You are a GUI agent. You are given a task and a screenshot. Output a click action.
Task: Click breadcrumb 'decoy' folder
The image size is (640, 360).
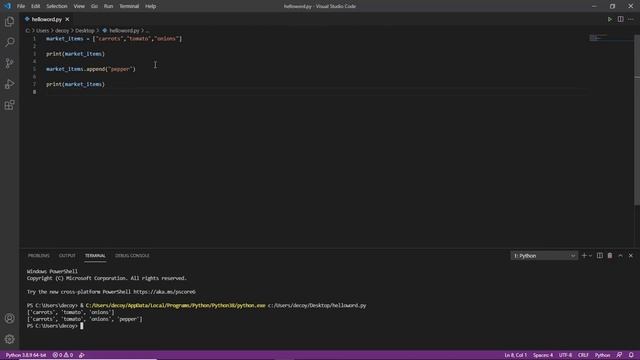pos(62,31)
